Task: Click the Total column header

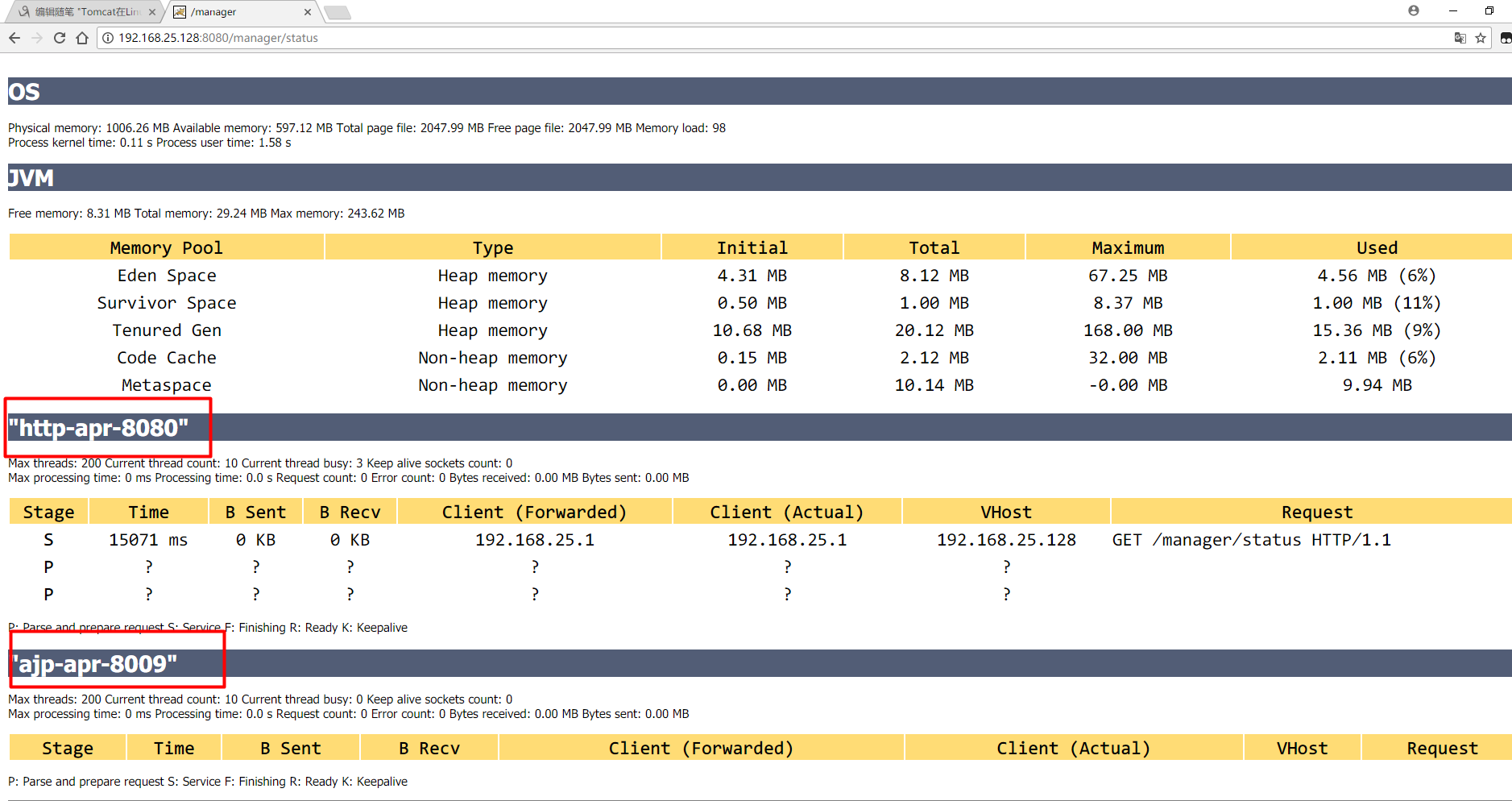Action: [934, 247]
